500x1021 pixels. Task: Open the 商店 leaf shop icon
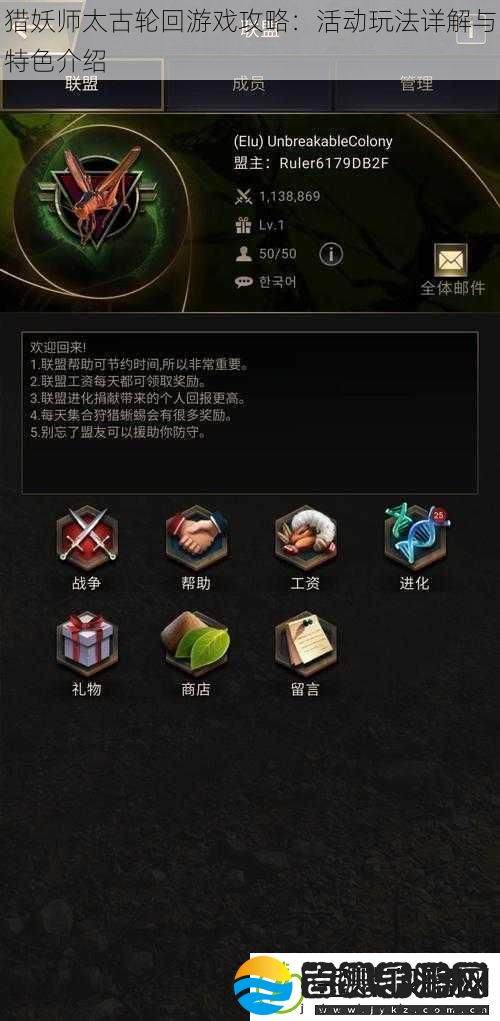point(196,642)
